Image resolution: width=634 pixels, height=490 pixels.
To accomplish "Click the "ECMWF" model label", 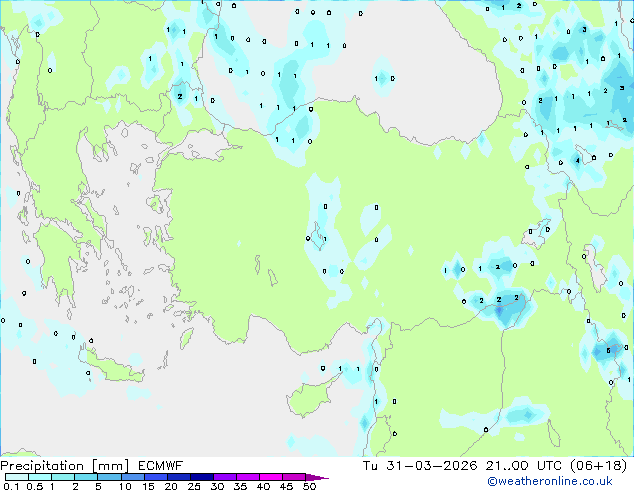I will [x=161, y=466].
